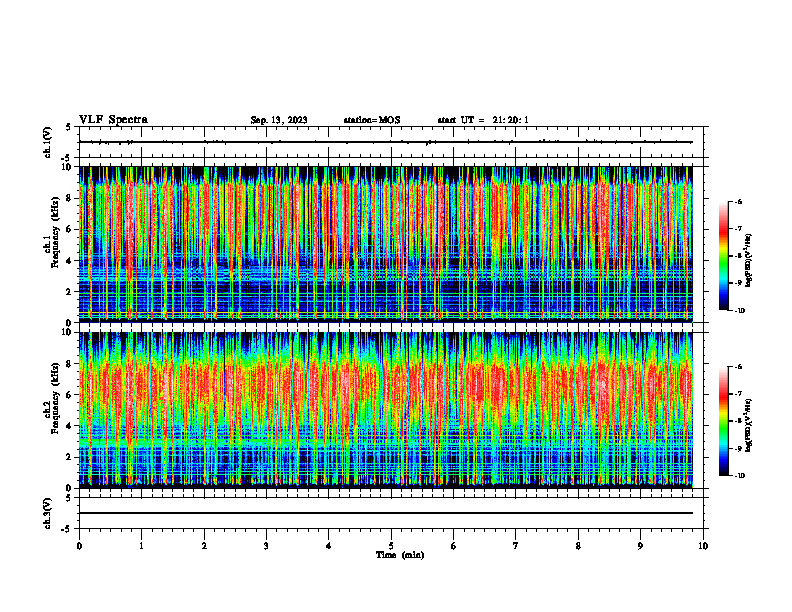
Task: Click the time axis tick label "5"
Action: click(391, 546)
